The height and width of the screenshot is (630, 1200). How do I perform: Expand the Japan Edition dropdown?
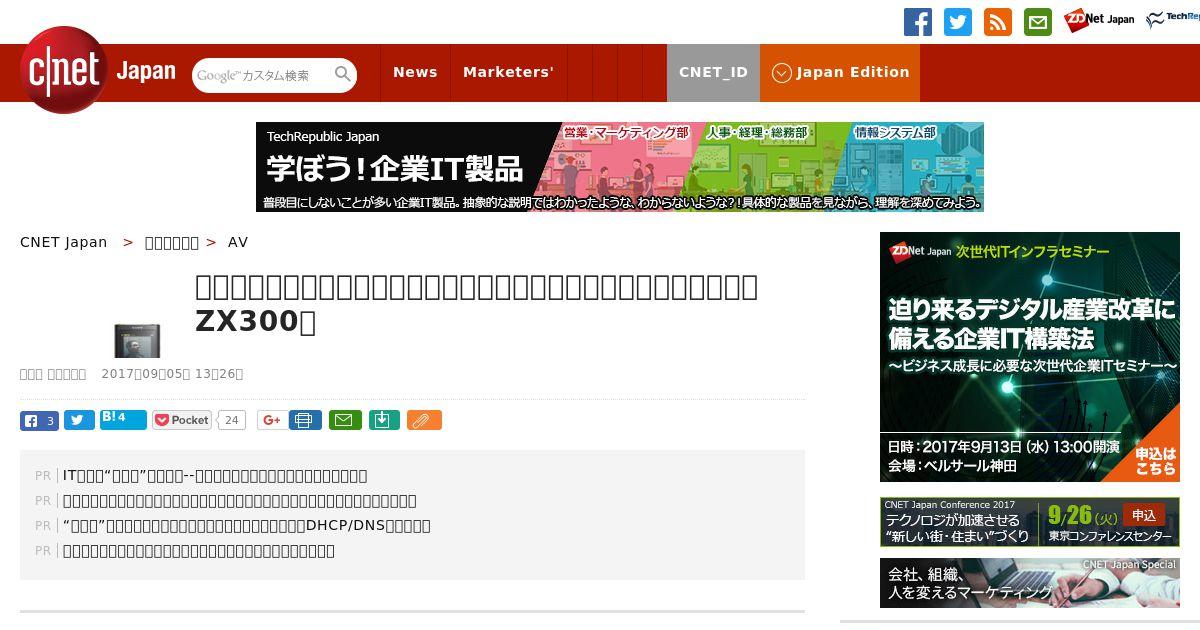(x=840, y=72)
